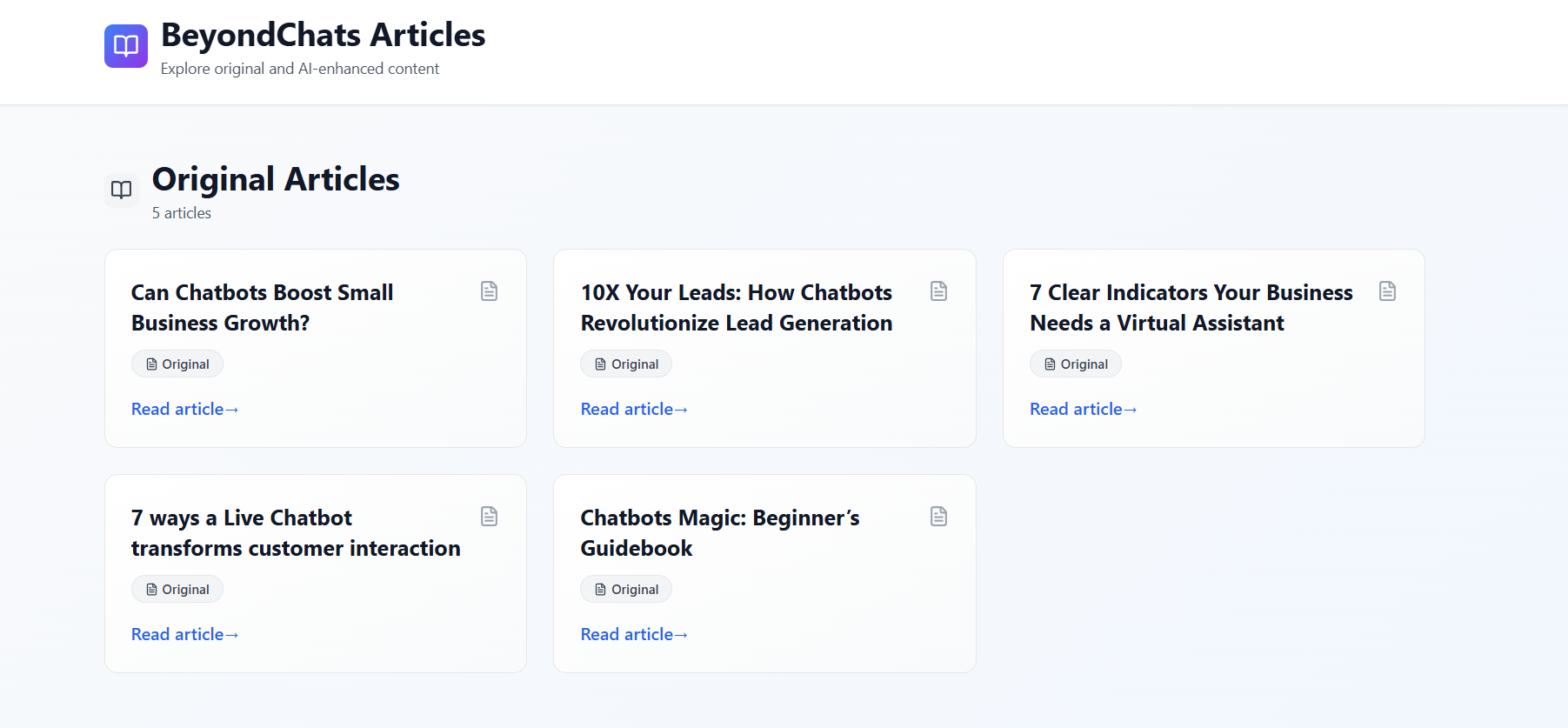Click the document icon on the Beginner's Guidebook card

[x=938, y=516]
